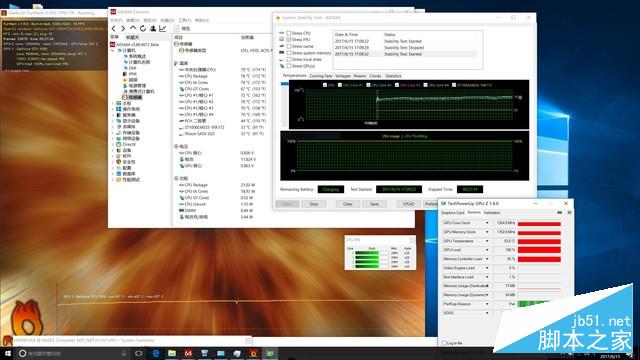Open GPU Temperature sensor dropdown
Viewport: 640px width, 360px height.
487,241
